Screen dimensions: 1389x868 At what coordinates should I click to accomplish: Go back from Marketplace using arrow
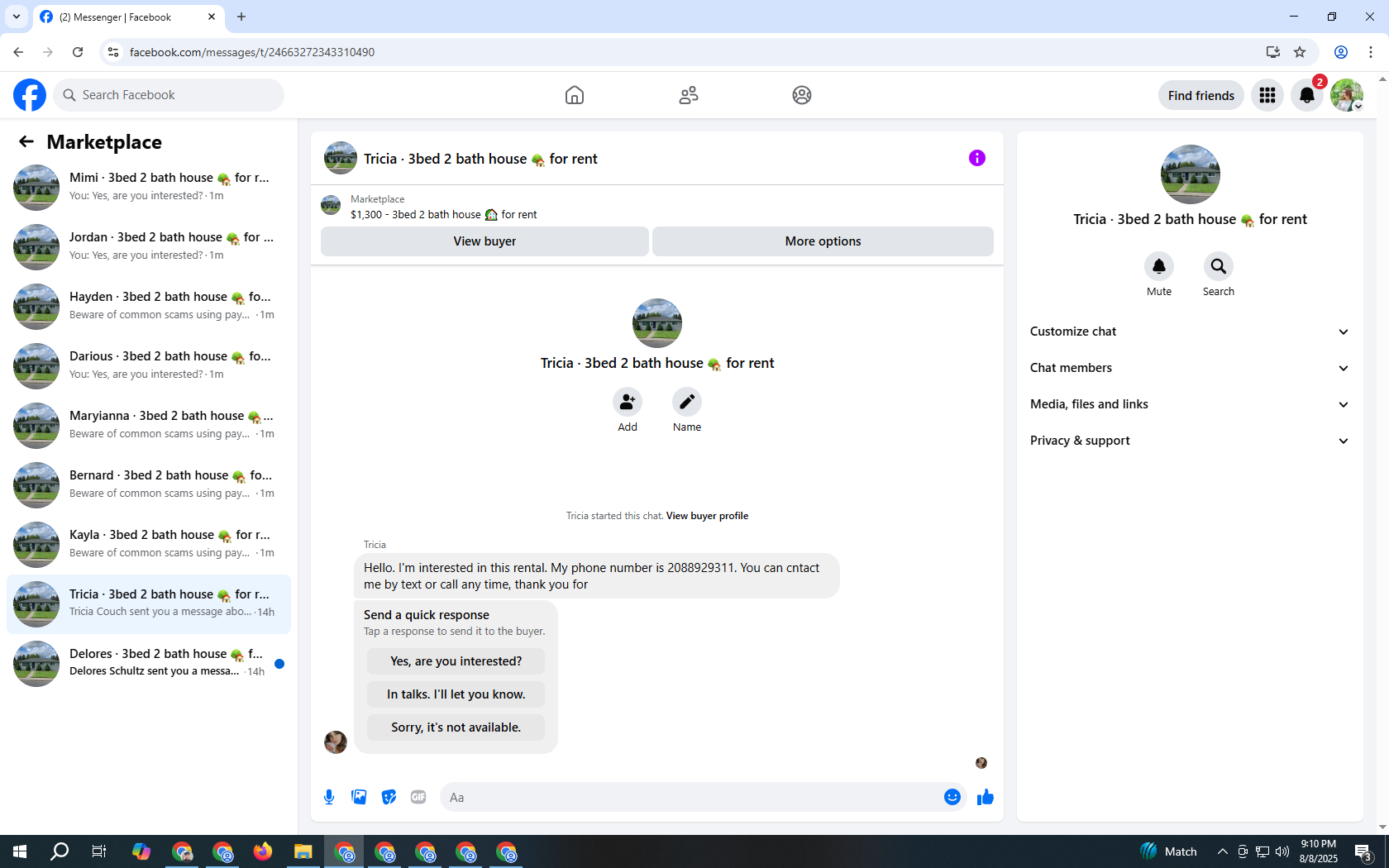pyautogui.click(x=26, y=142)
